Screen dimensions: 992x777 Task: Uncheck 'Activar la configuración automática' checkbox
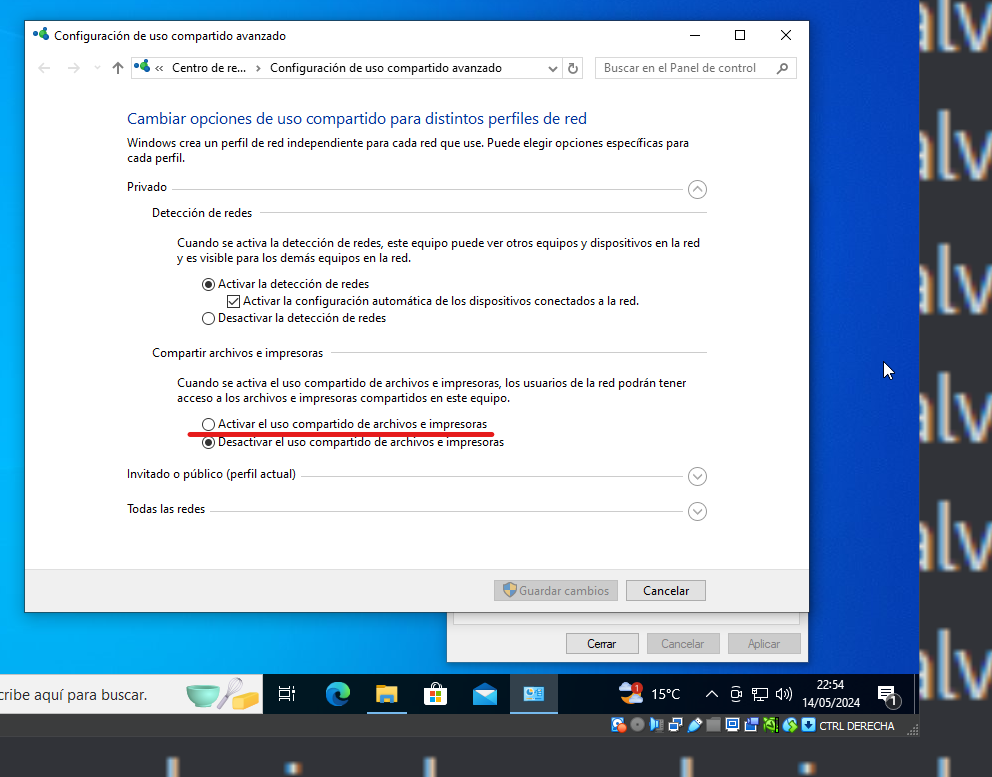click(233, 301)
